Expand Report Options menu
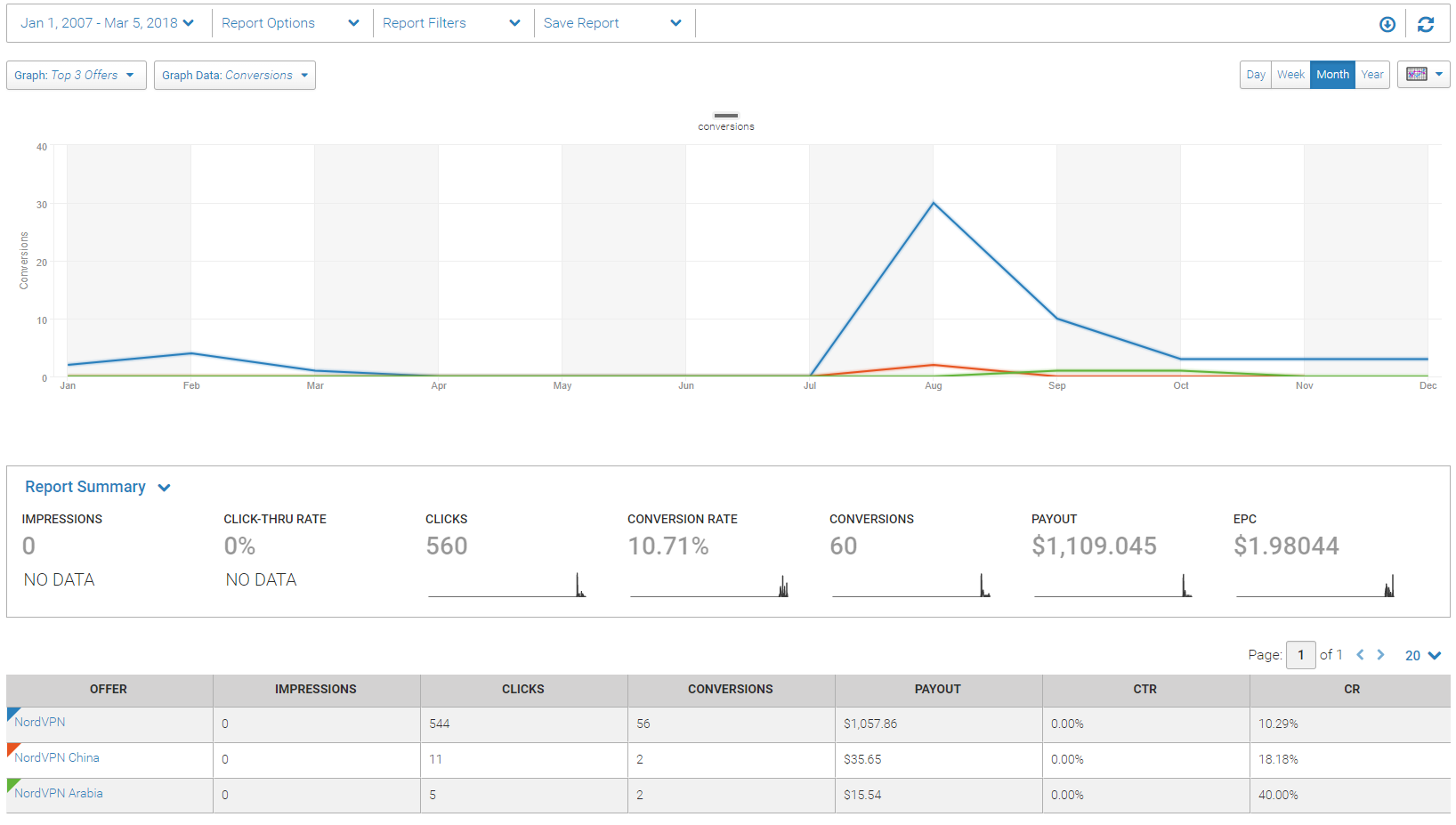Image resolution: width=1456 pixels, height=825 pixels. pos(290,23)
